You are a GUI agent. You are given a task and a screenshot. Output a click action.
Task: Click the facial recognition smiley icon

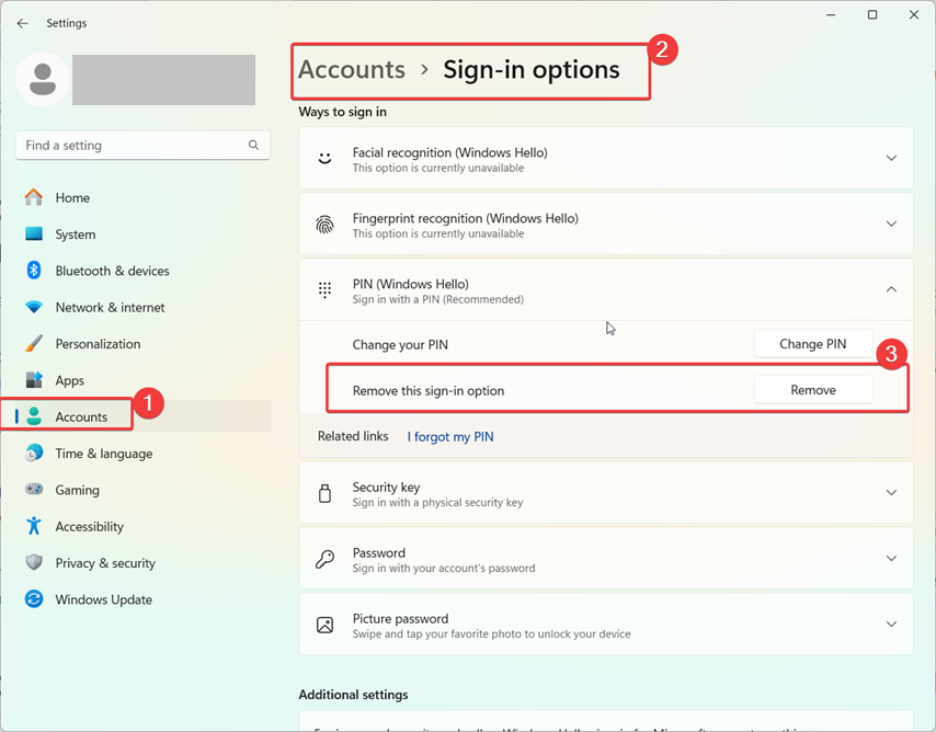pos(325,158)
